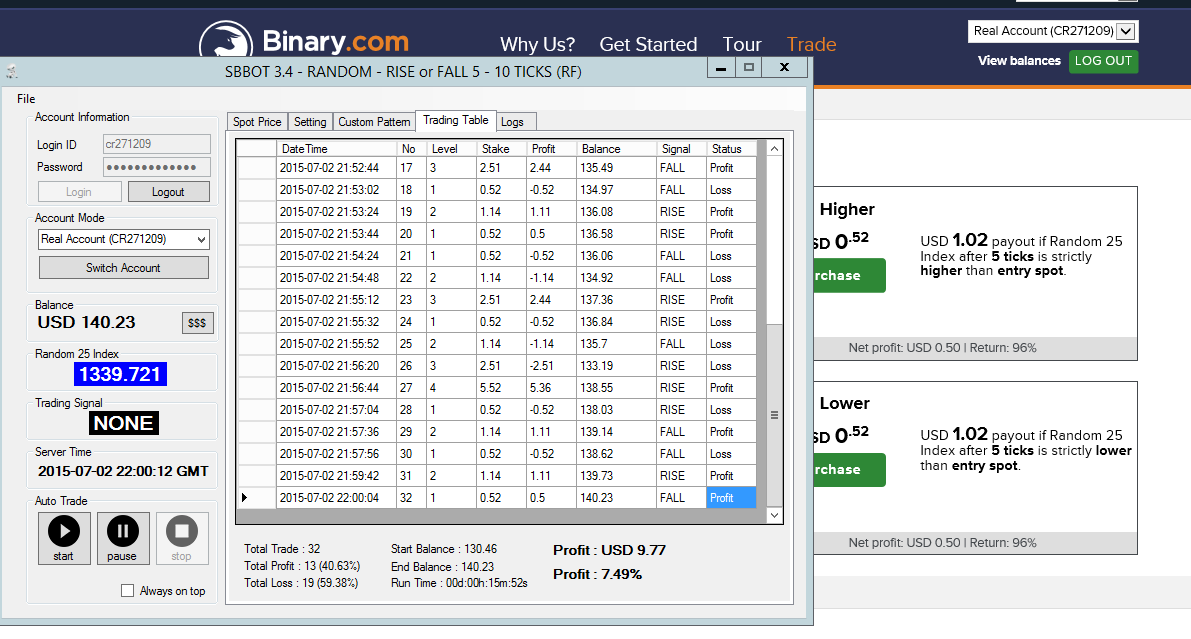This screenshot has height=639, width=1191.
Task: Open the Get Started navigation link
Action: 648,44
